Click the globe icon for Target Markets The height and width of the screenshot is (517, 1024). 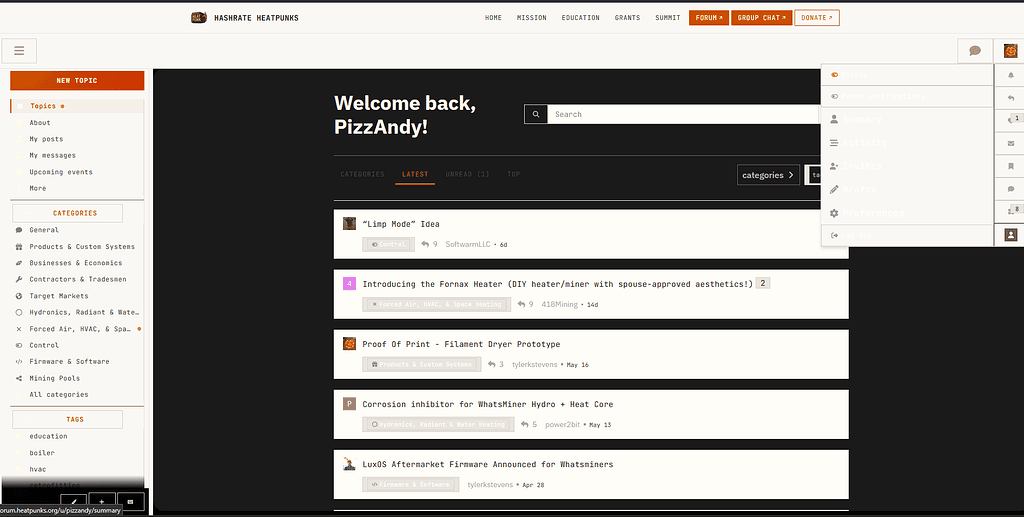(19, 296)
